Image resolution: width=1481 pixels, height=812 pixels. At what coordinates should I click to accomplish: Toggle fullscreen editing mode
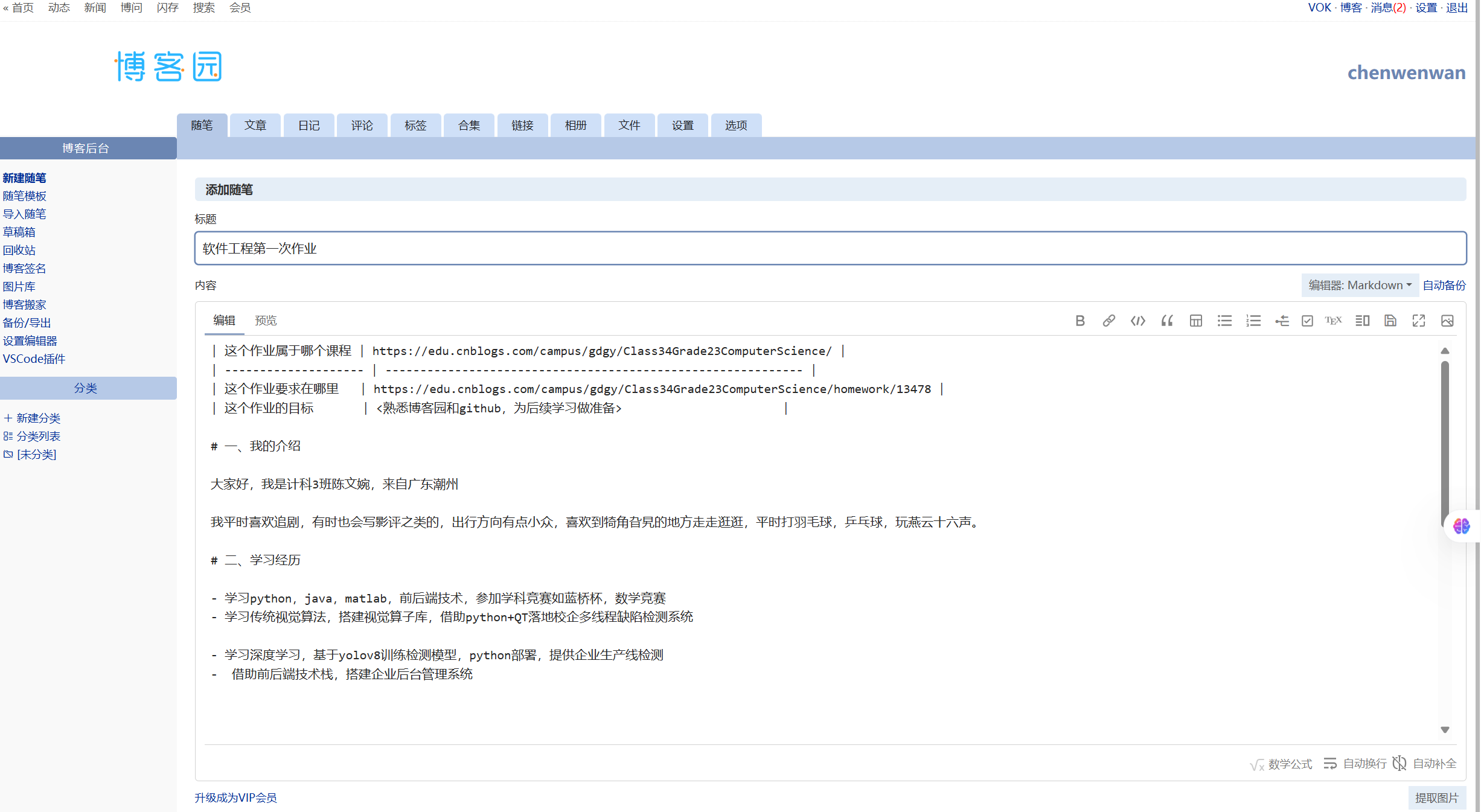click(1419, 321)
